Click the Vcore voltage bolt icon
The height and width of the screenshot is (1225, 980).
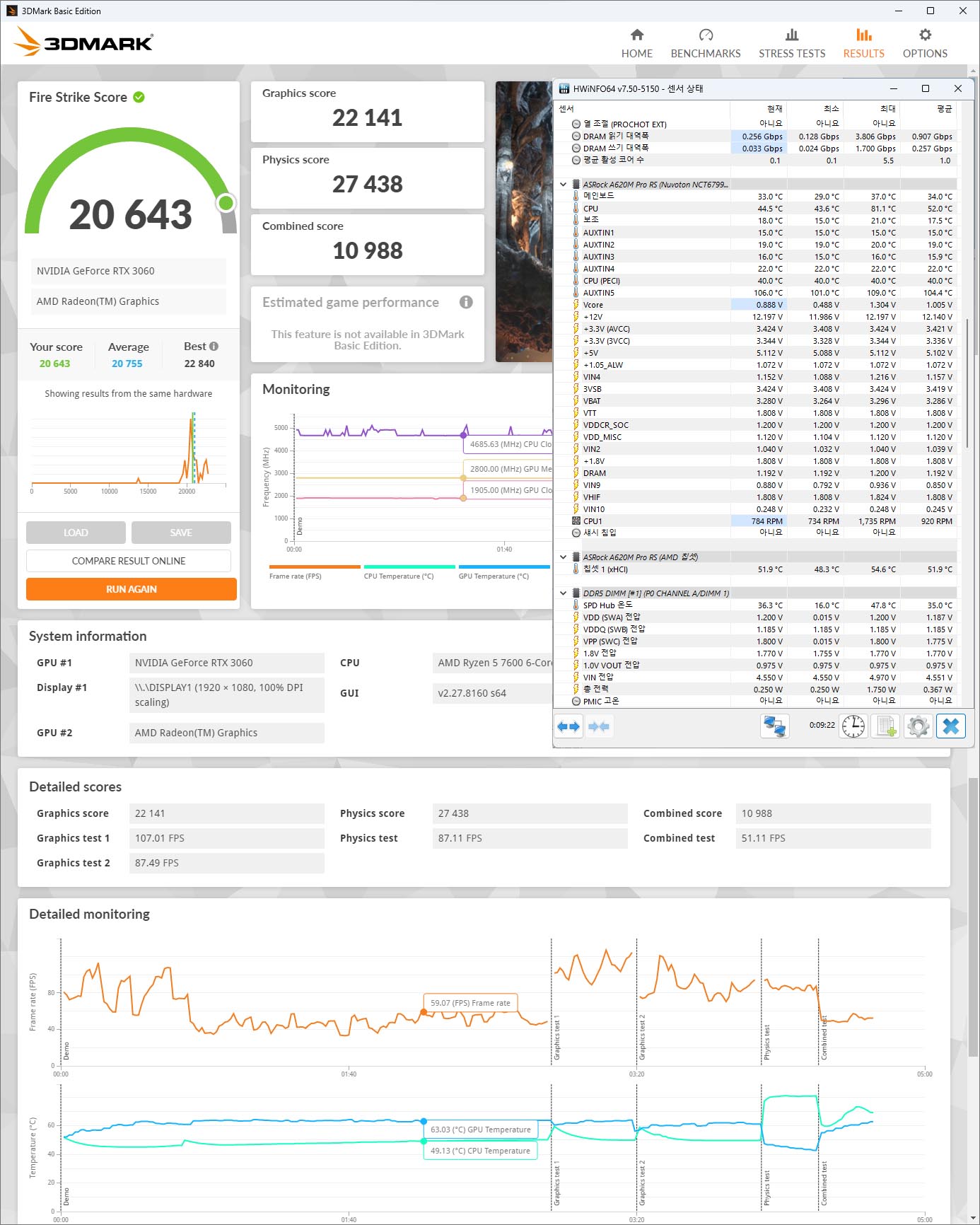point(576,305)
